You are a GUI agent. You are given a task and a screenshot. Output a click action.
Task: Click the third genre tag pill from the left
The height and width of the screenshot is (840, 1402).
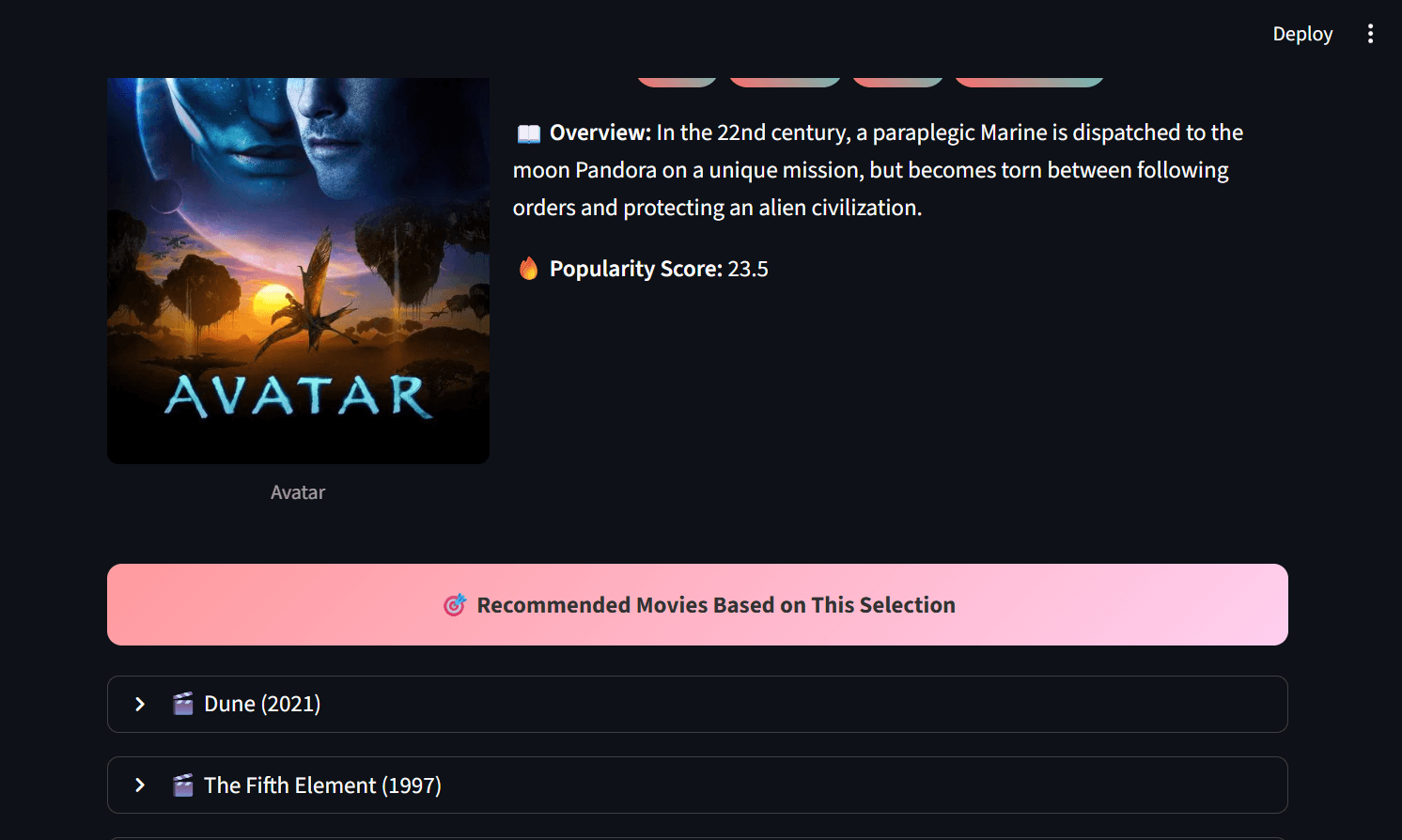(x=897, y=82)
